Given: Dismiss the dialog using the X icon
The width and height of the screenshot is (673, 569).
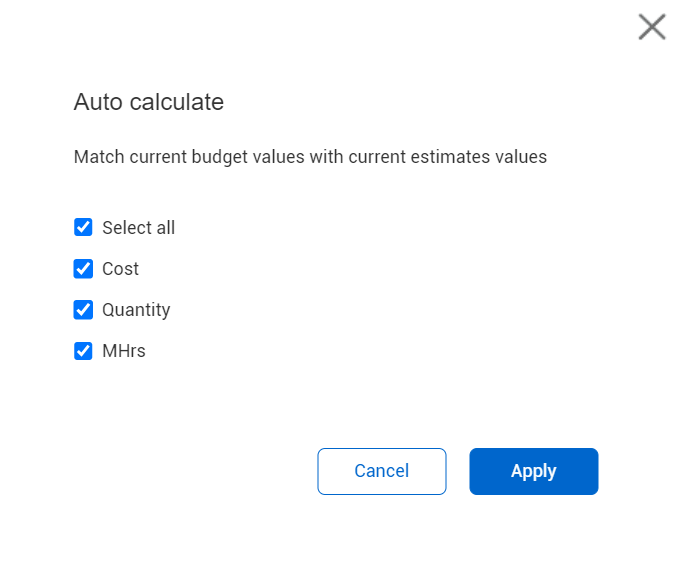Looking at the screenshot, I should point(652,27).
